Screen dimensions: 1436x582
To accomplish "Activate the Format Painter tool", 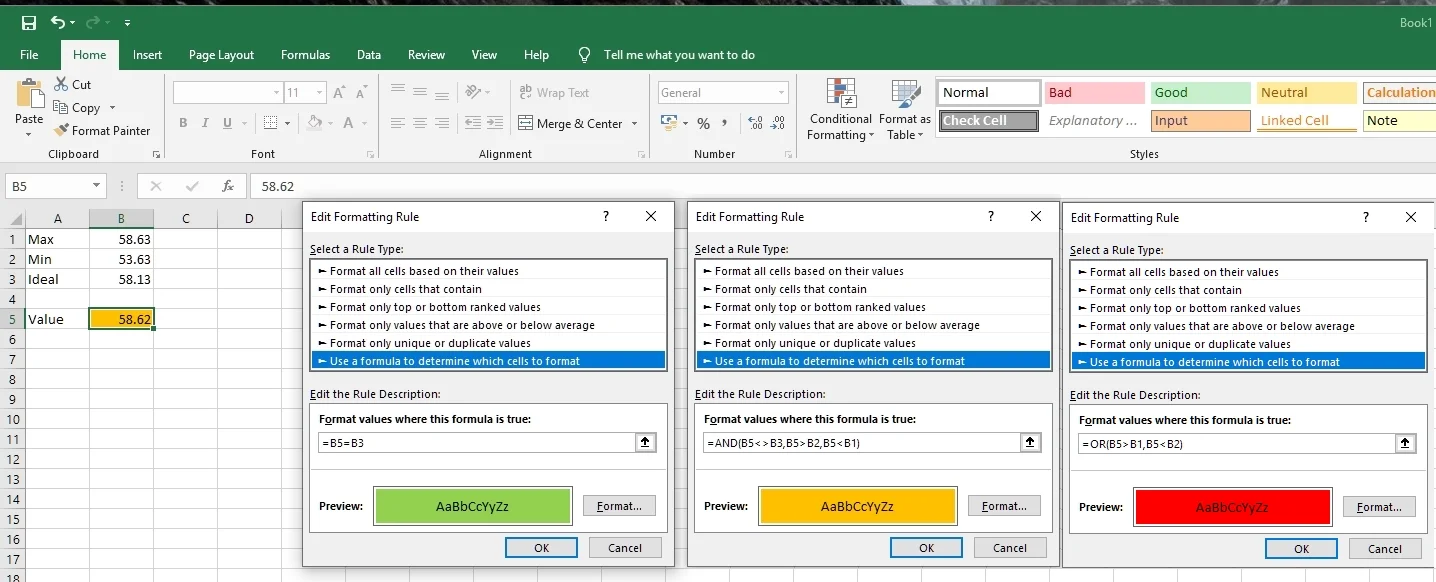I will coord(103,130).
